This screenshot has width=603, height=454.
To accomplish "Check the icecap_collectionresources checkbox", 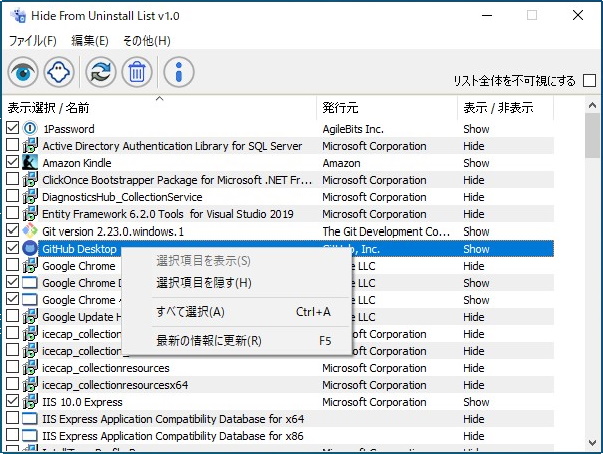I will pyautogui.click(x=12, y=367).
